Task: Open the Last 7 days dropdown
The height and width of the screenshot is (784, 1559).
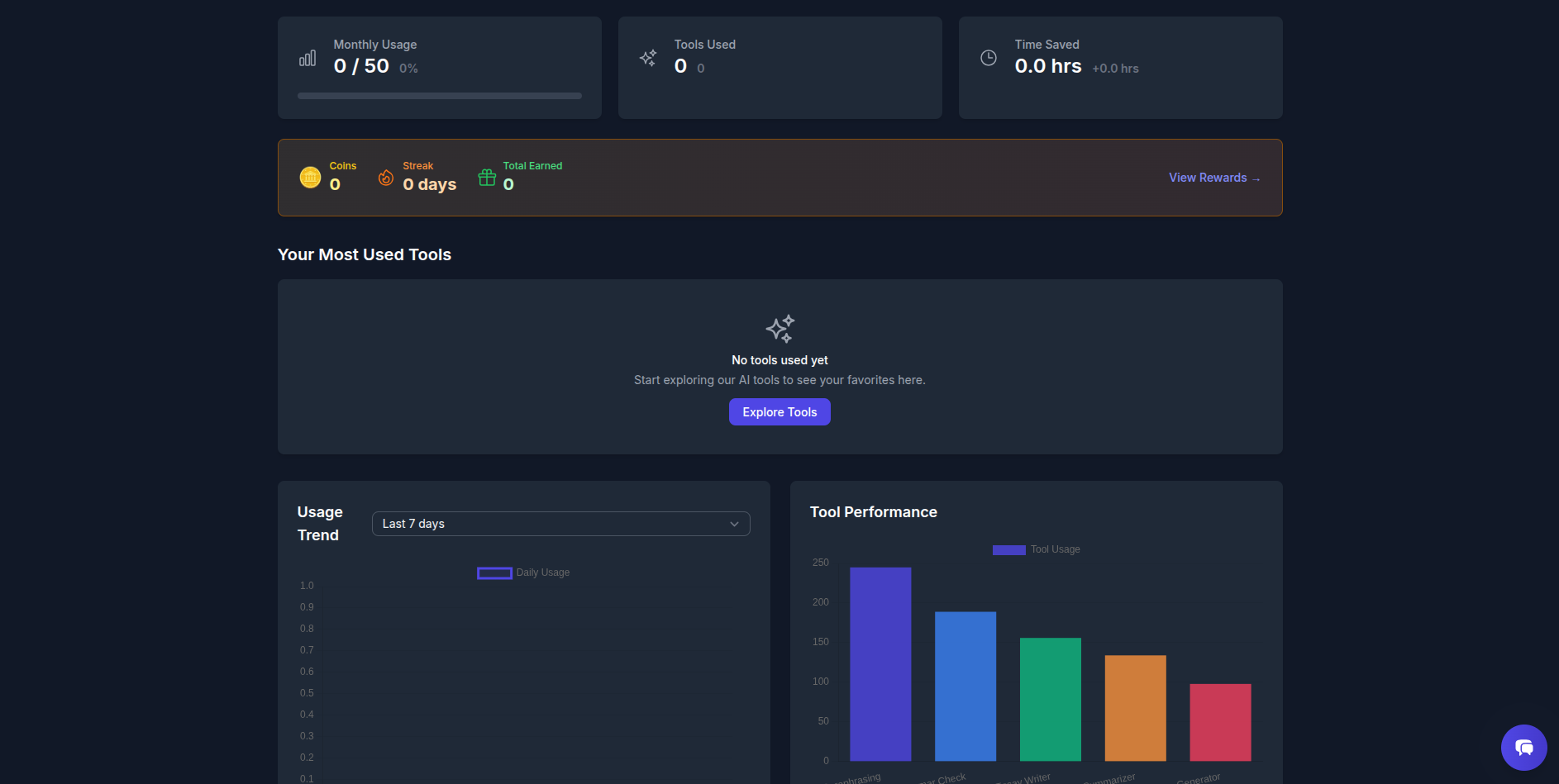Action: coord(560,523)
